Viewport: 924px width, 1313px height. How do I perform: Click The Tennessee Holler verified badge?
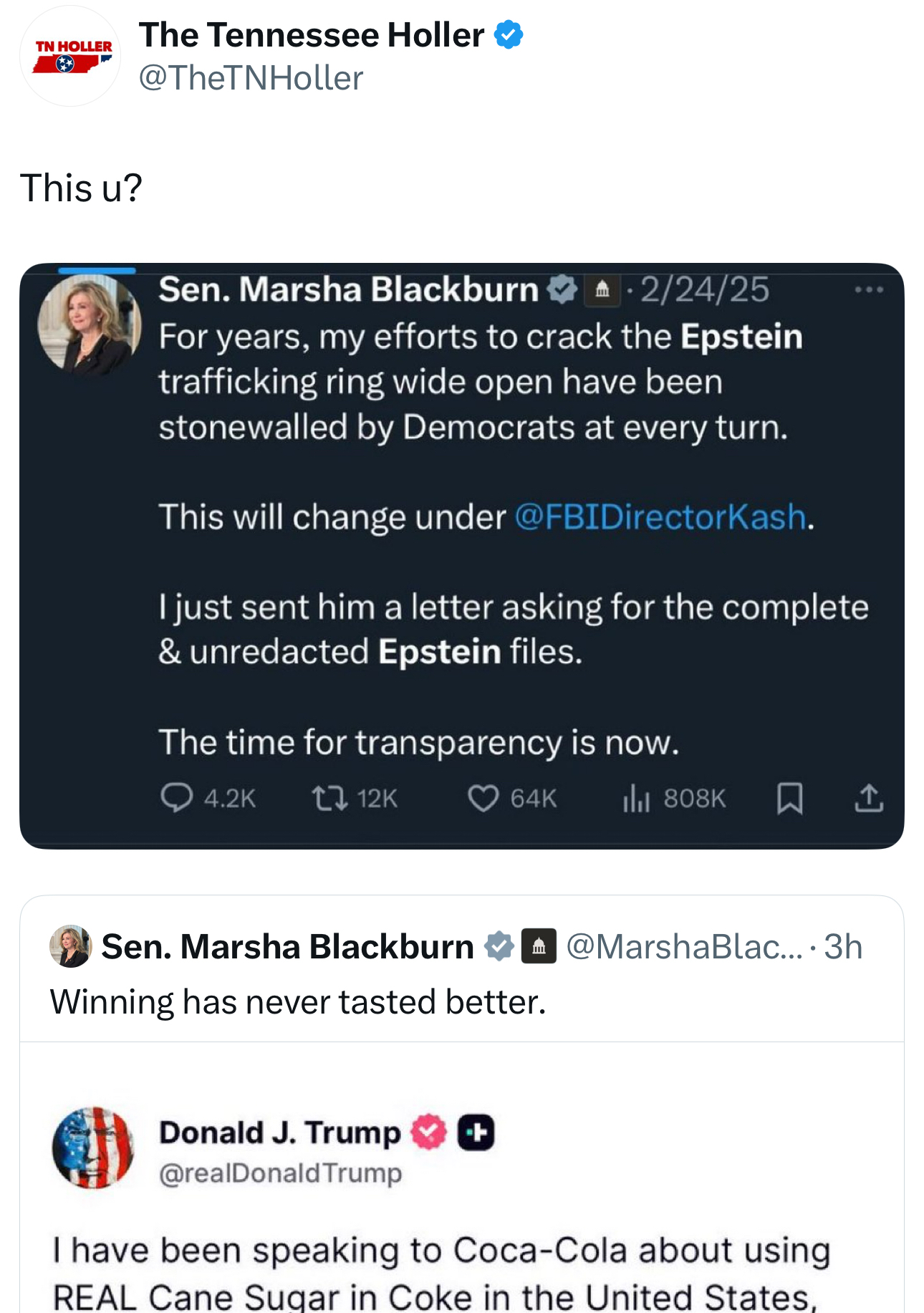tap(509, 34)
